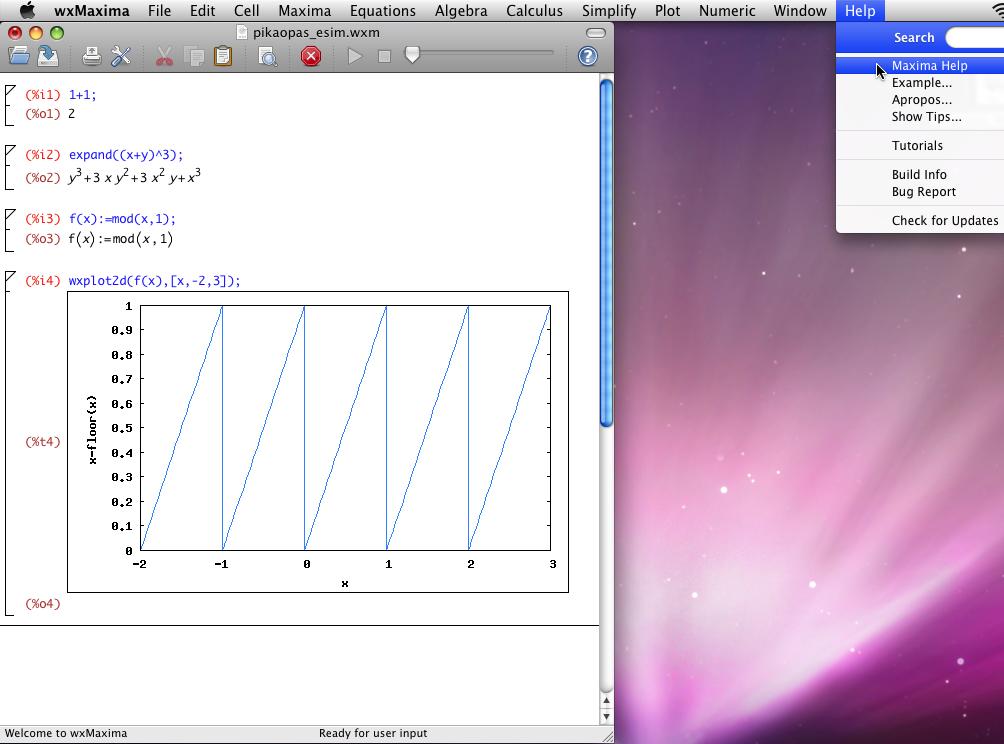Open the Window menu
1004x744 pixels.
(x=800, y=11)
